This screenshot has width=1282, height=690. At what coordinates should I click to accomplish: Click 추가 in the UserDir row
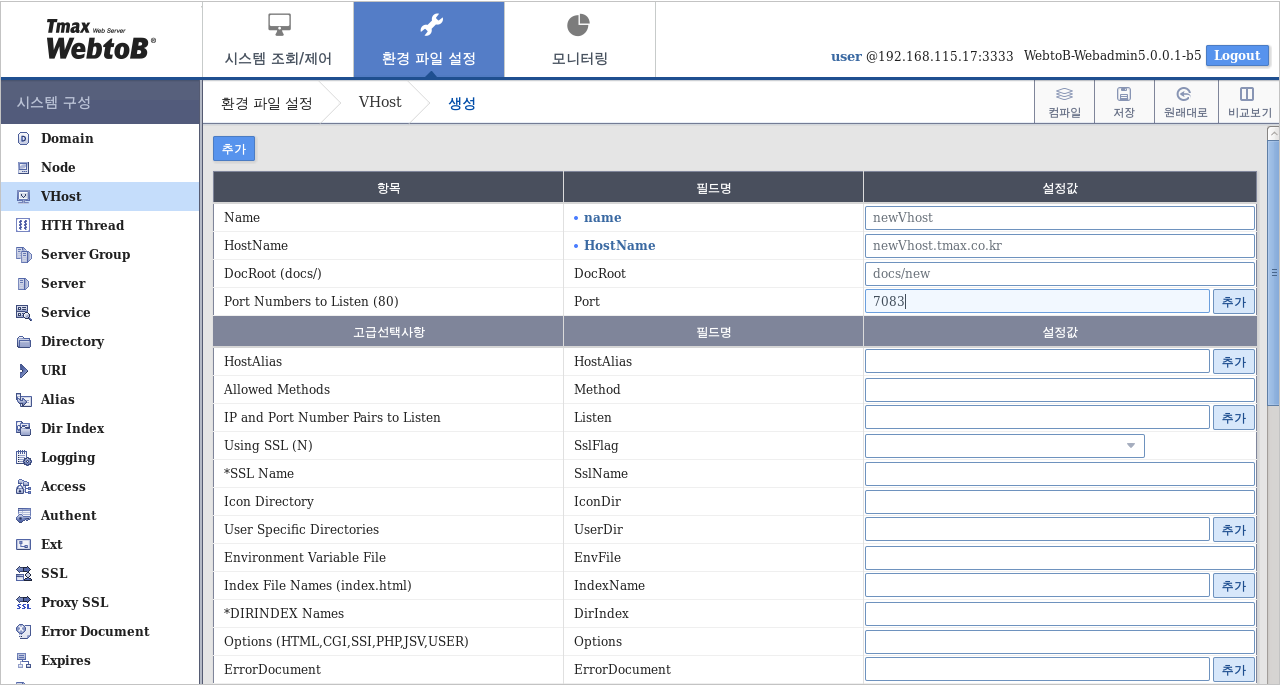[1234, 530]
